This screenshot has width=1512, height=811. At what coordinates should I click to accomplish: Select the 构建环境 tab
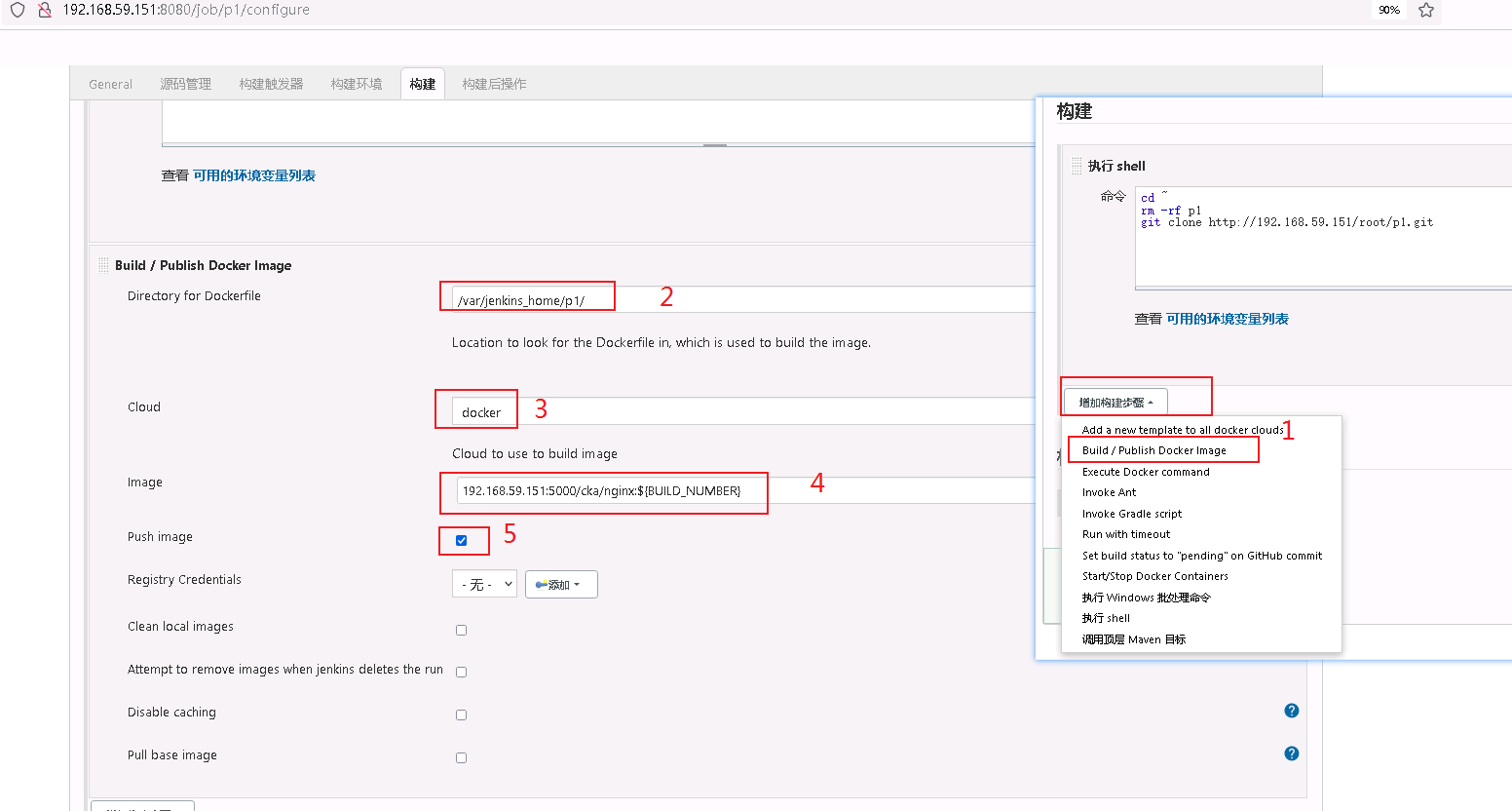pyautogui.click(x=357, y=84)
